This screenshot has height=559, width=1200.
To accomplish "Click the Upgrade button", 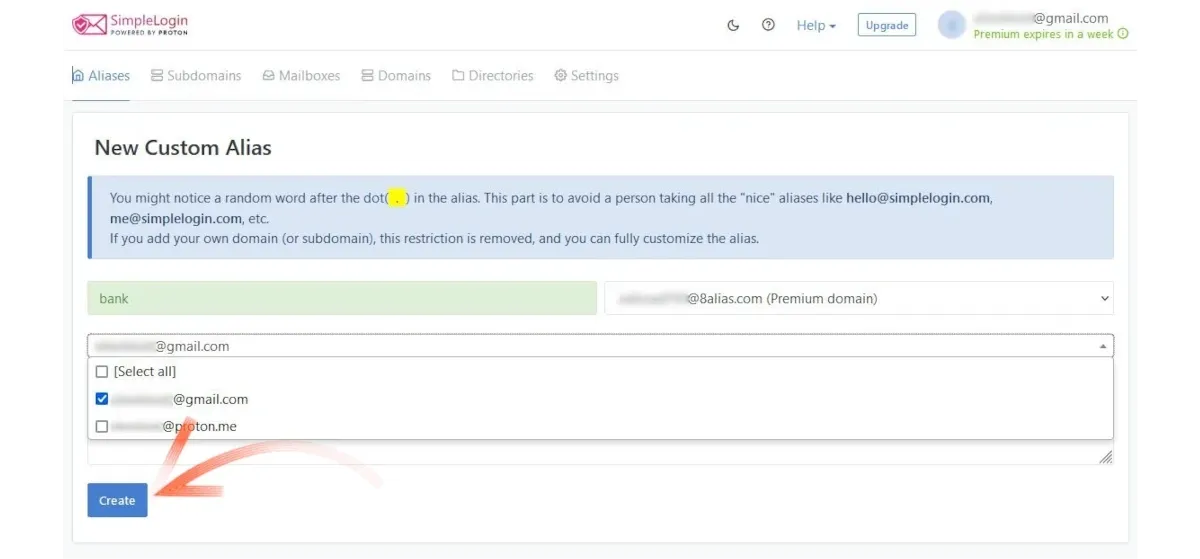I will pyautogui.click(x=886, y=26).
